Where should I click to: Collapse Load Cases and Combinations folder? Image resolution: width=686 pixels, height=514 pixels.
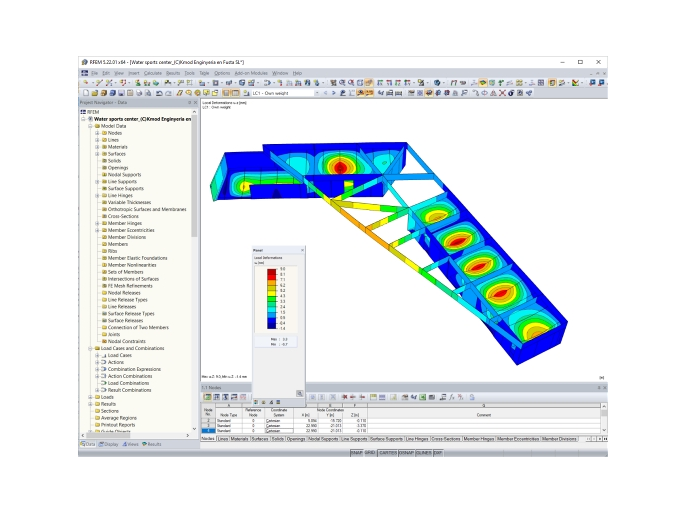point(90,348)
